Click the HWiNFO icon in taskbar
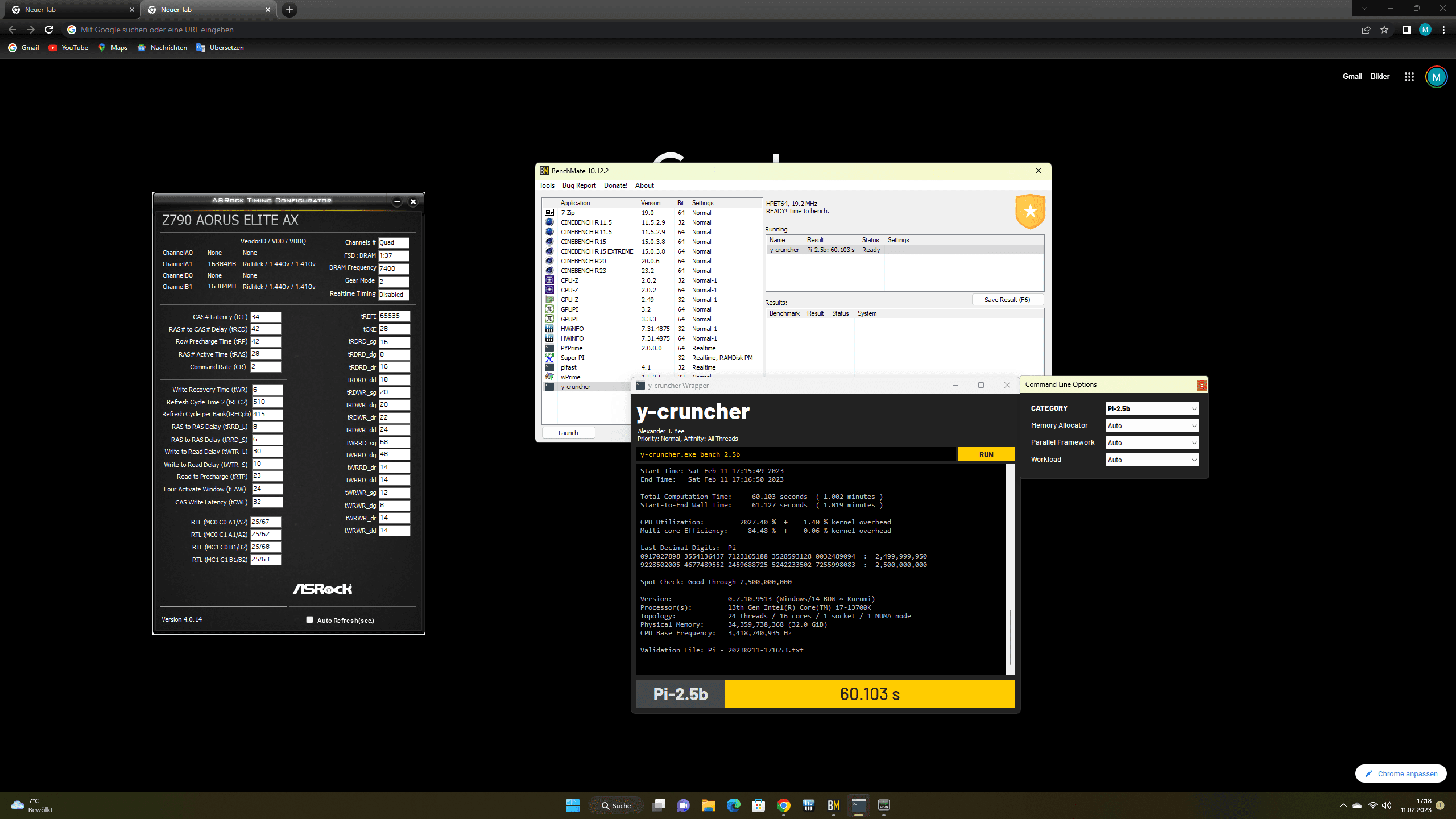Viewport: 1456px width, 819px height. coord(809,805)
